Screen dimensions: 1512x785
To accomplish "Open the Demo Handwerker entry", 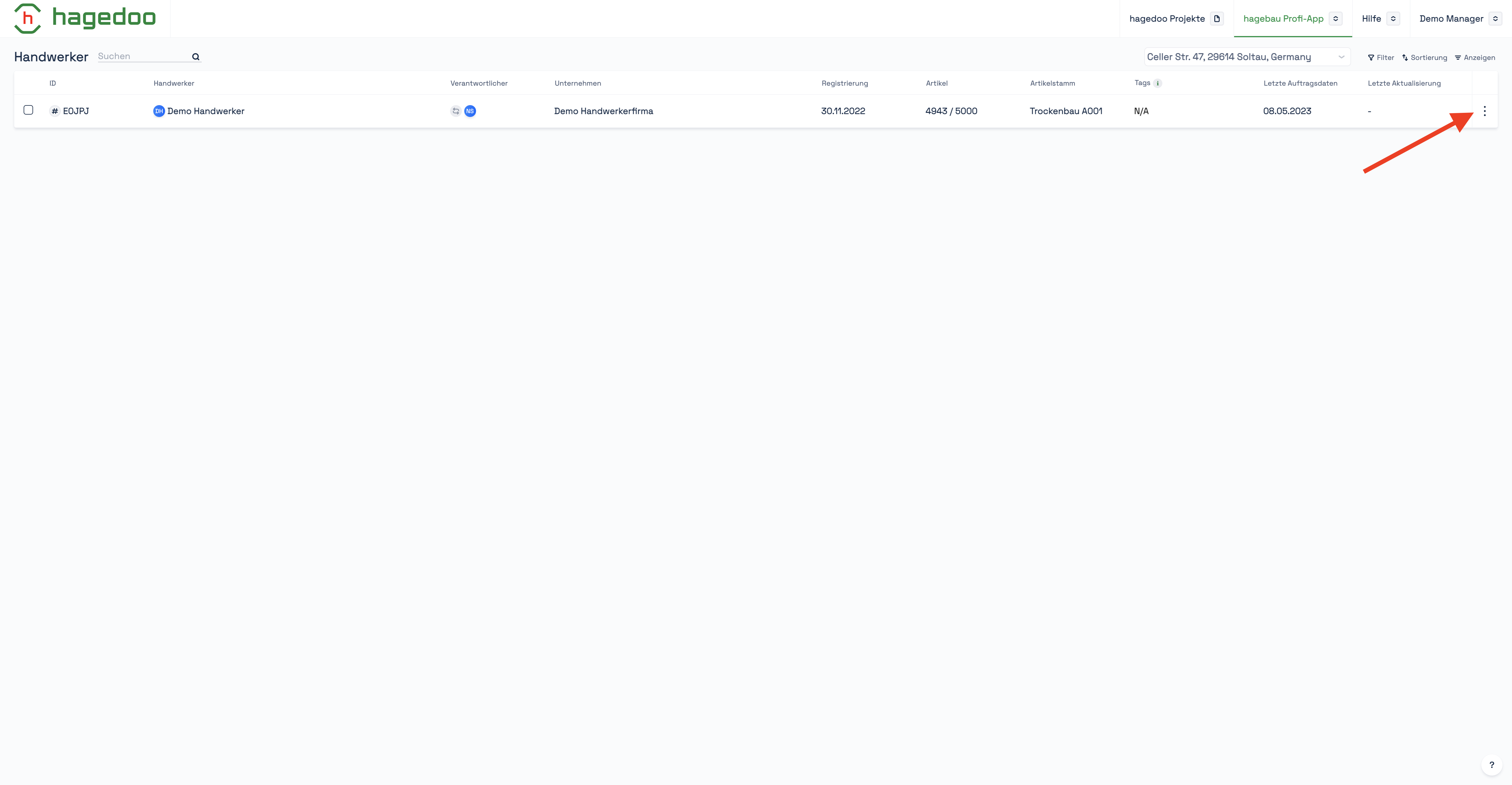I will click(x=206, y=111).
